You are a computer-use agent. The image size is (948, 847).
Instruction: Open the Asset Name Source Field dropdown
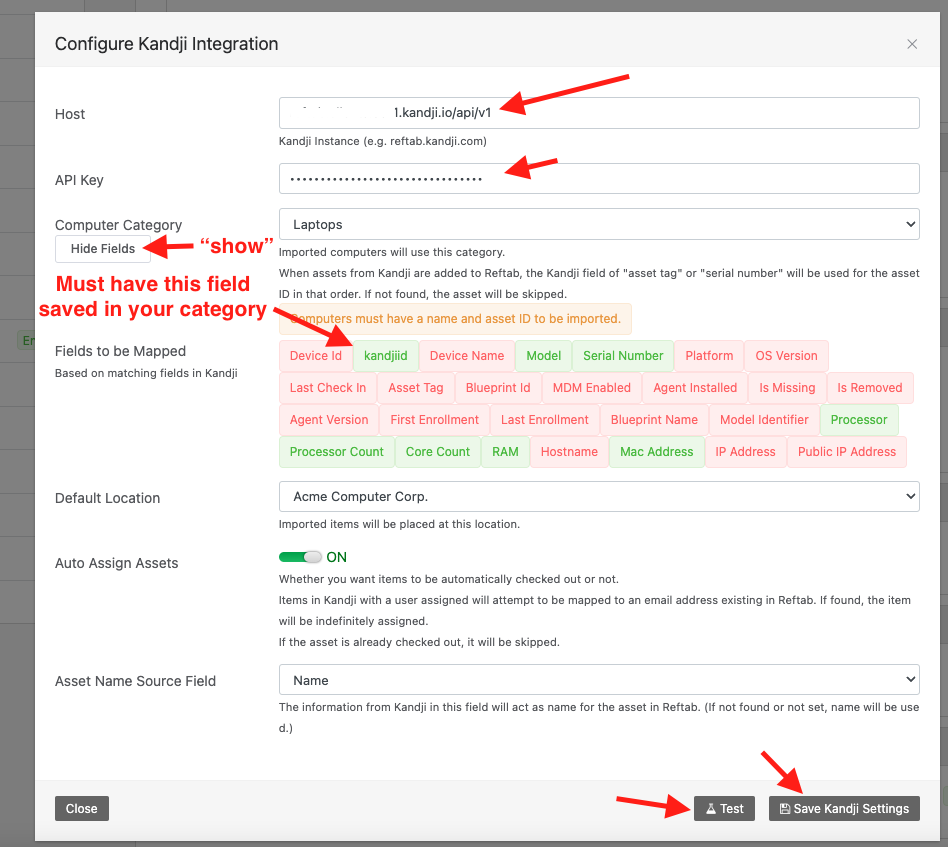click(598, 679)
